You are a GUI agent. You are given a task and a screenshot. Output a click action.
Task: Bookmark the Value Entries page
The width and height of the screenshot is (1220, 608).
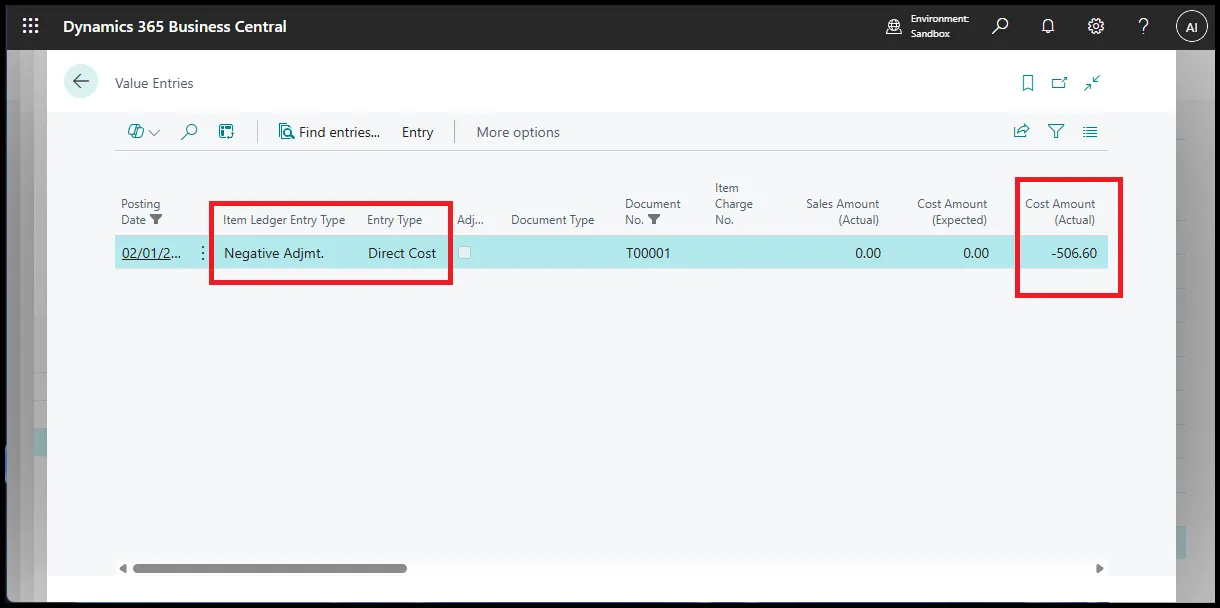point(1028,83)
